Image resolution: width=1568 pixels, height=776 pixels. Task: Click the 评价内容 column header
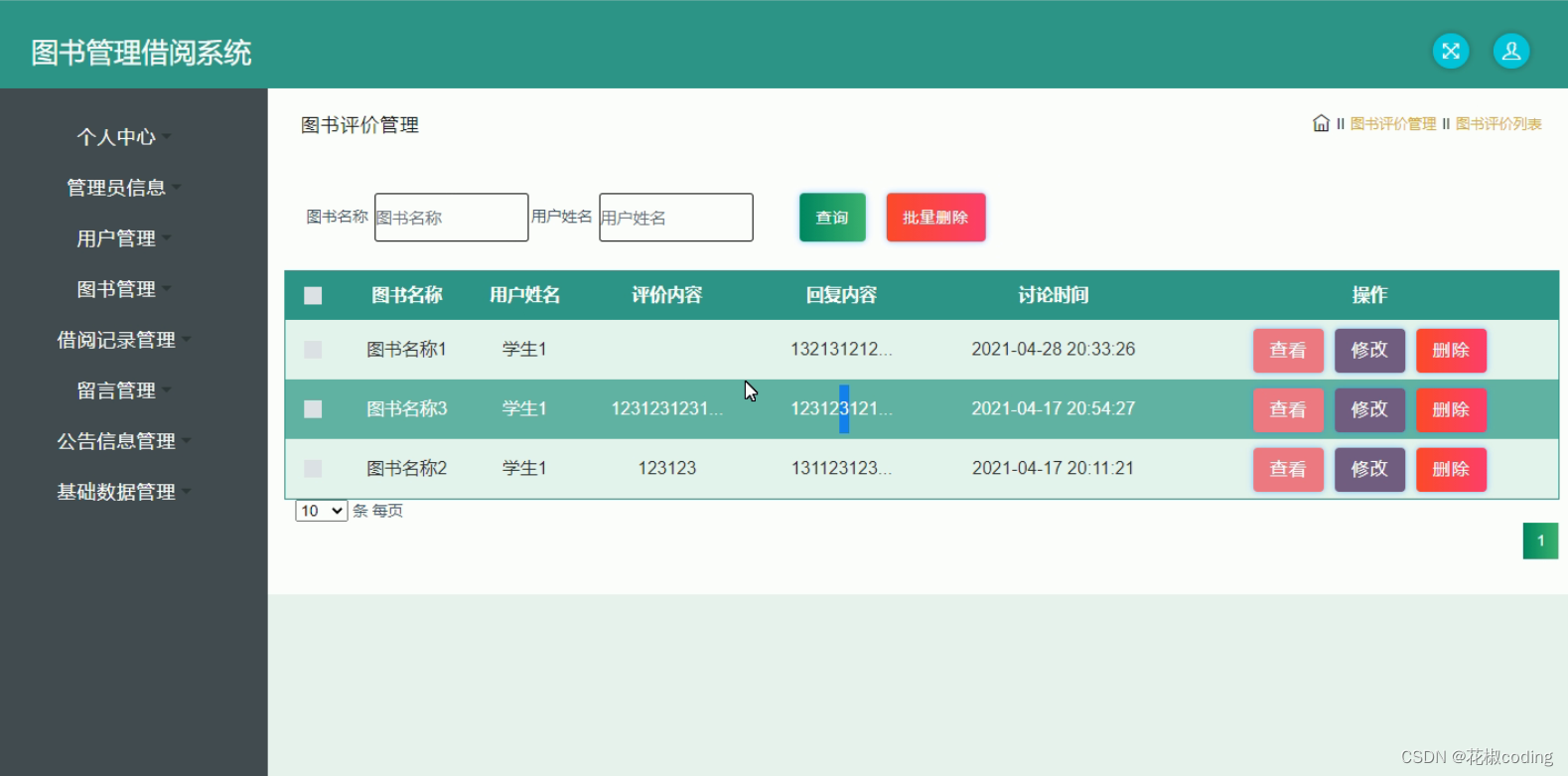(667, 295)
